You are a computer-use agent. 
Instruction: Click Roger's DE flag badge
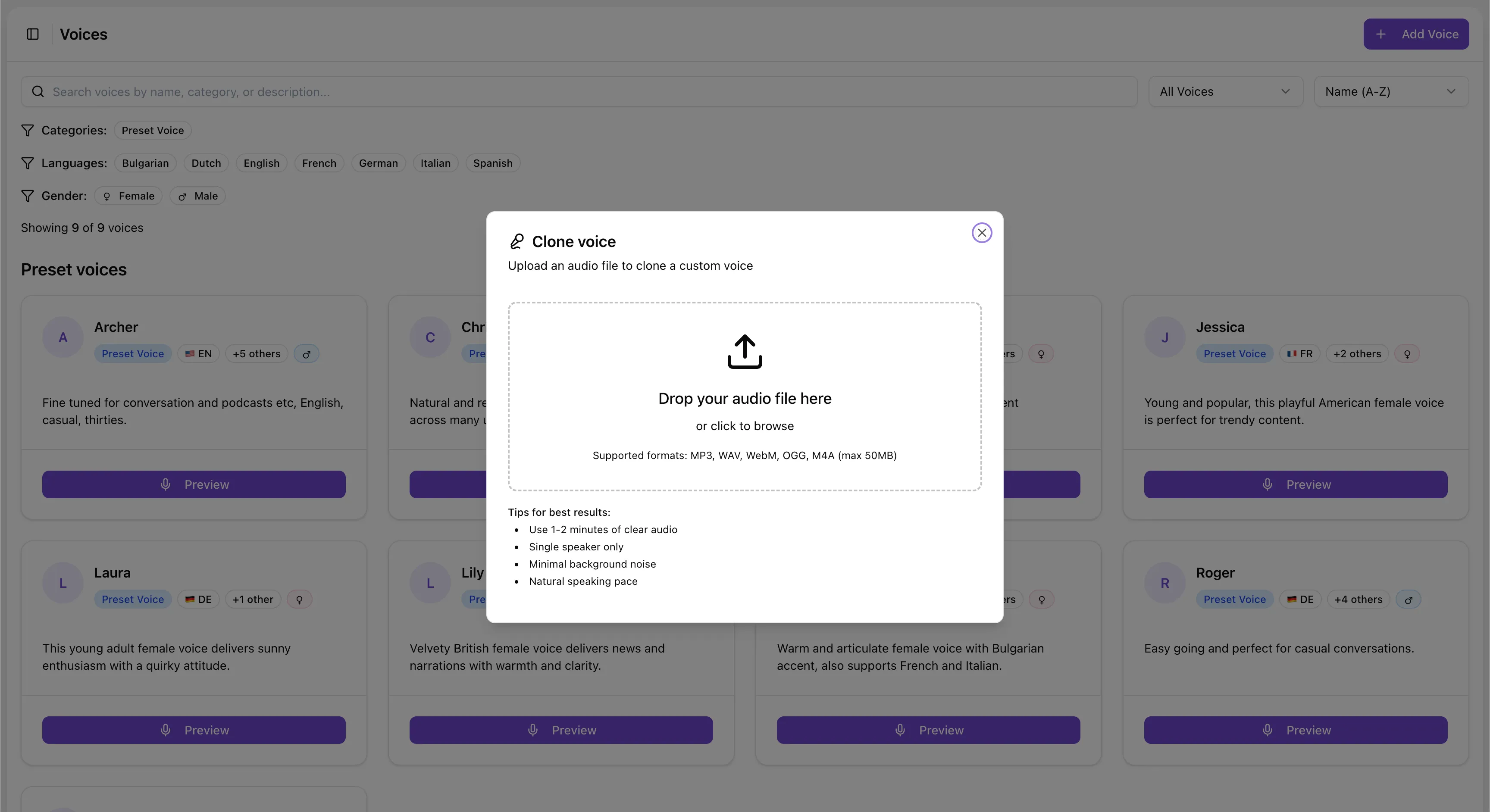(1300, 600)
